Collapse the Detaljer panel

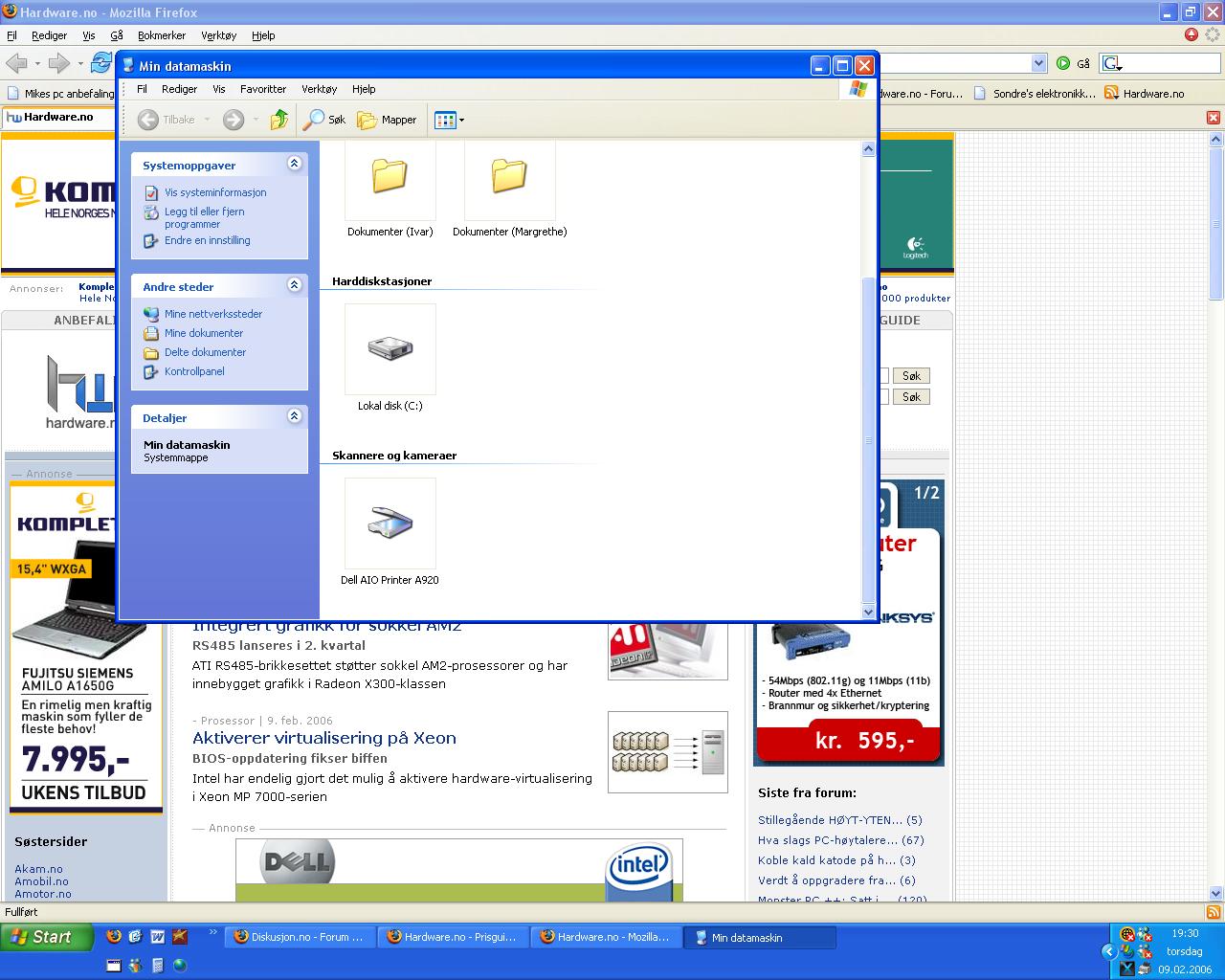(294, 416)
